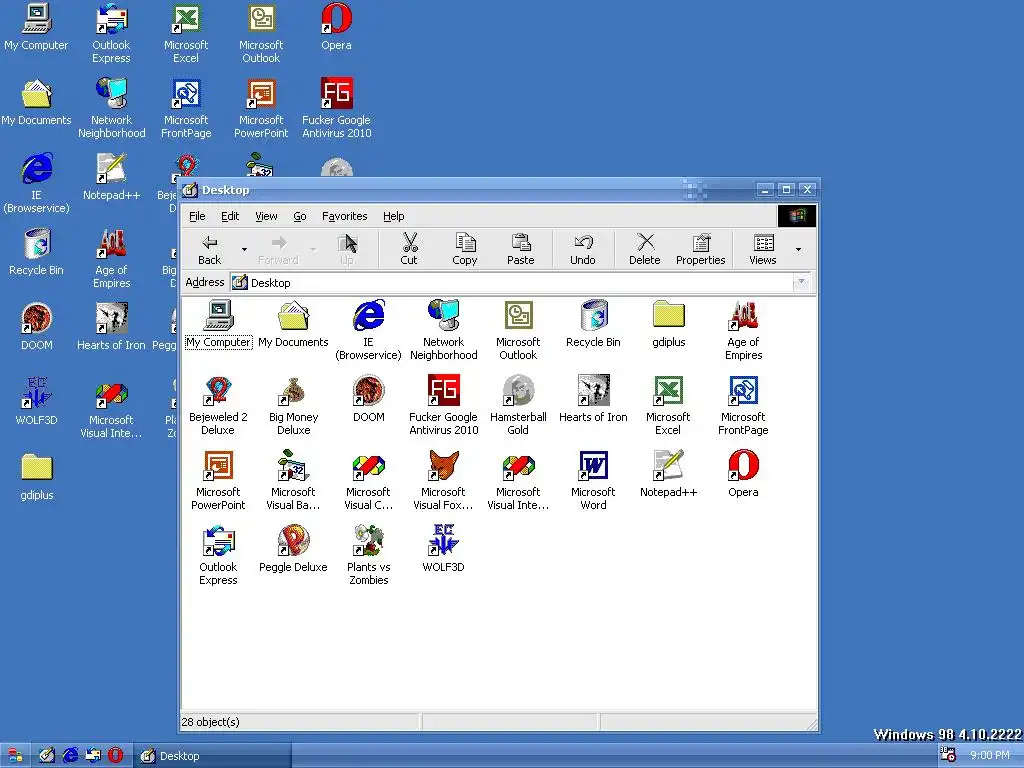Select My Computer icon in Desktop window

tap(218, 325)
